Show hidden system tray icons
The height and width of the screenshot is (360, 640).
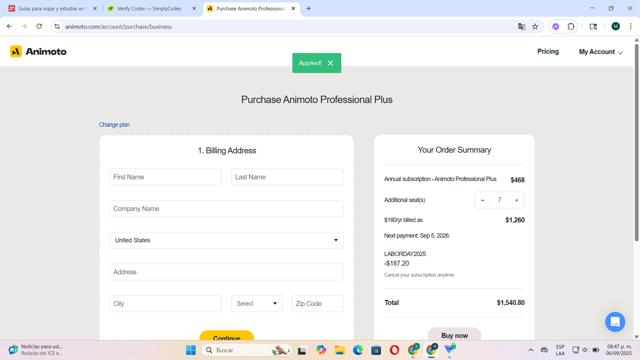531,350
